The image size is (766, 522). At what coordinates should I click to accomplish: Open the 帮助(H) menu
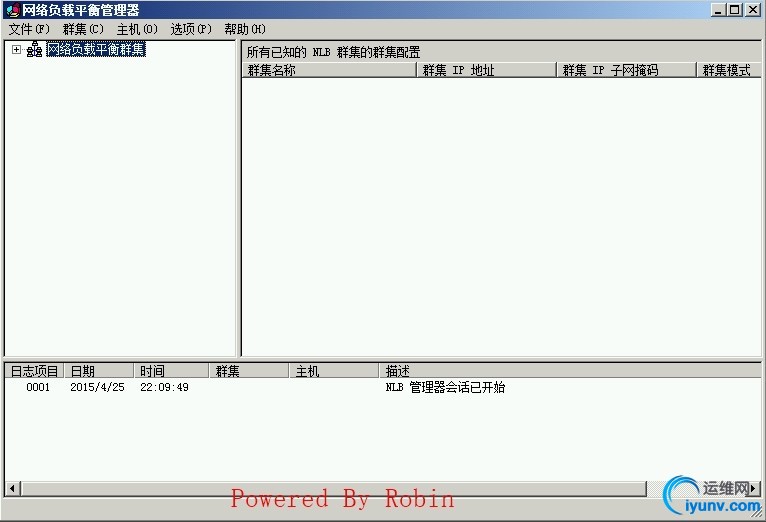click(x=245, y=29)
